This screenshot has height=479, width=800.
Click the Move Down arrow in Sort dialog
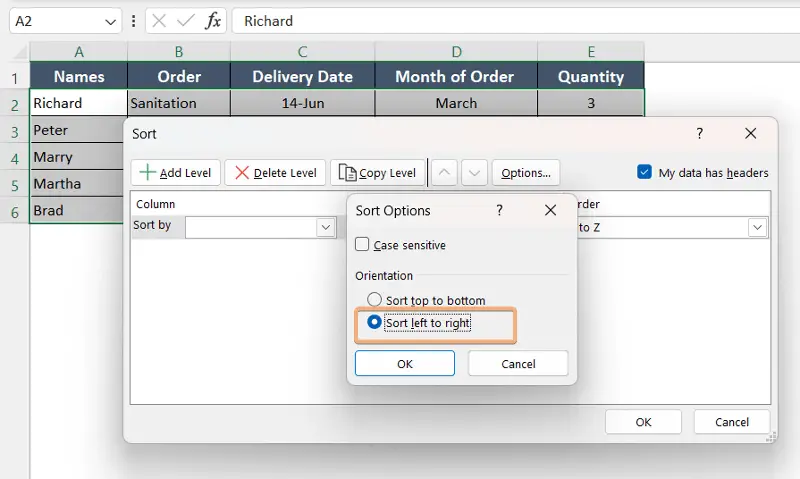[x=474, y=173]
